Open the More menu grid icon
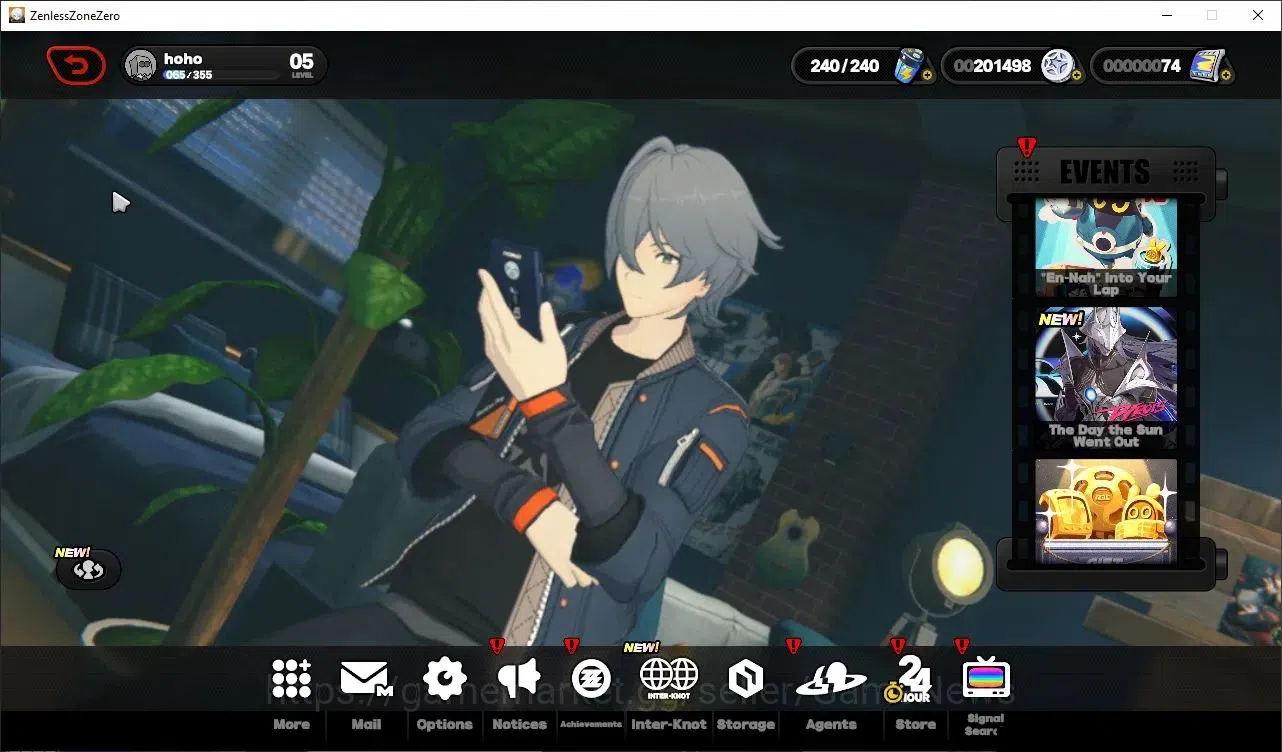 click(291, 679)
